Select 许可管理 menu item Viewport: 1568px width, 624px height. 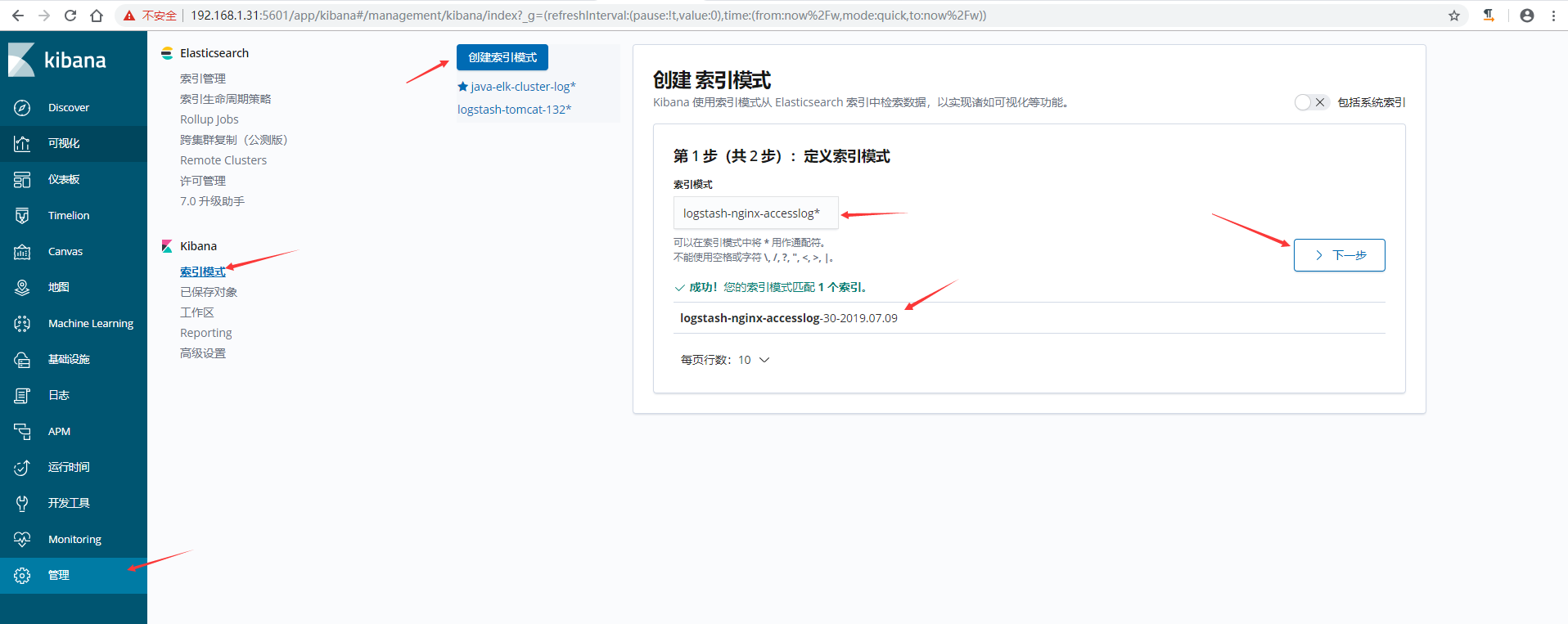pyautogui.click(x=203, y=181)
